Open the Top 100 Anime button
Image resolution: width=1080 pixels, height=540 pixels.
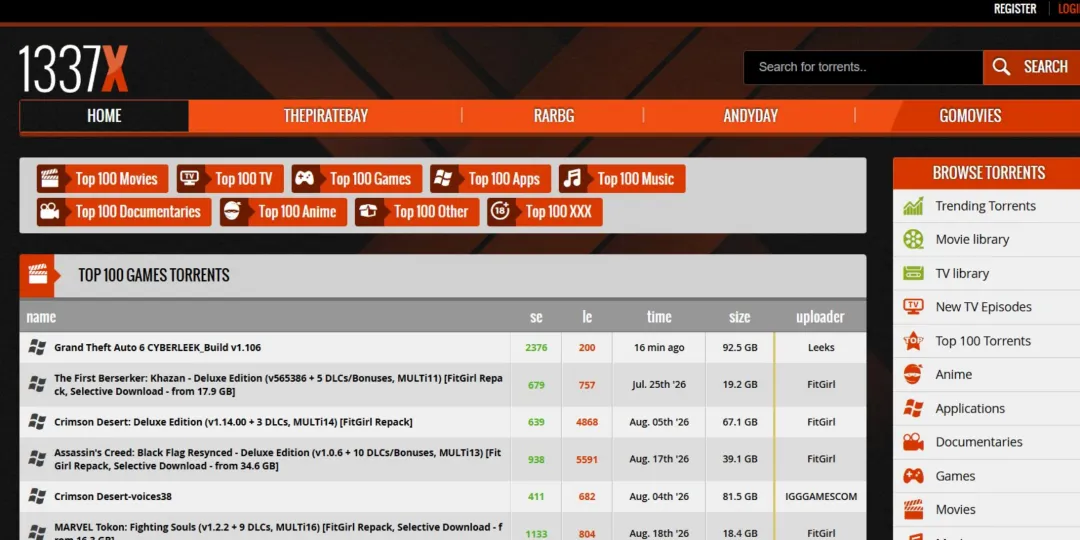point(283,211)
